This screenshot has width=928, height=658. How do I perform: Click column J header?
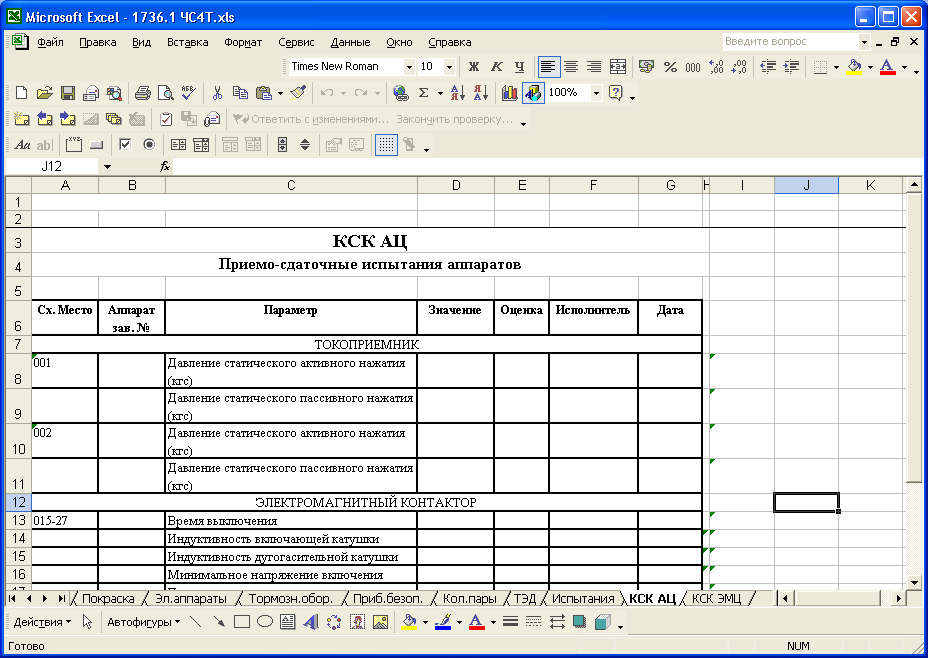tap(806, 185)
